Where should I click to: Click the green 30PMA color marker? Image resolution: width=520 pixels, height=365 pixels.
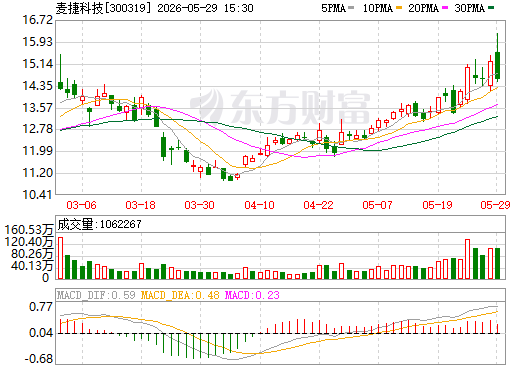[x=491, y=8]
